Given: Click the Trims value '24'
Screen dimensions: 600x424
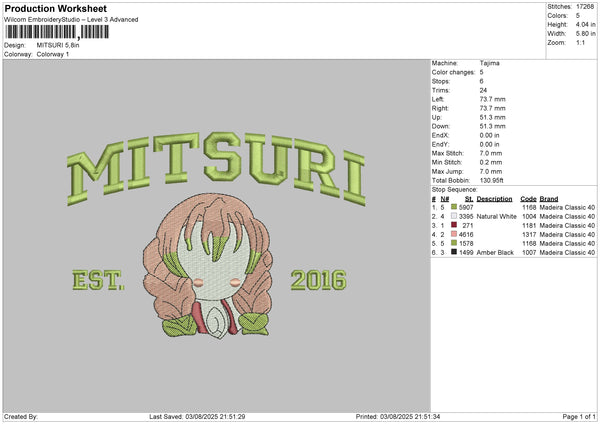Looking at the screenshot, I should tap(483, 90).
